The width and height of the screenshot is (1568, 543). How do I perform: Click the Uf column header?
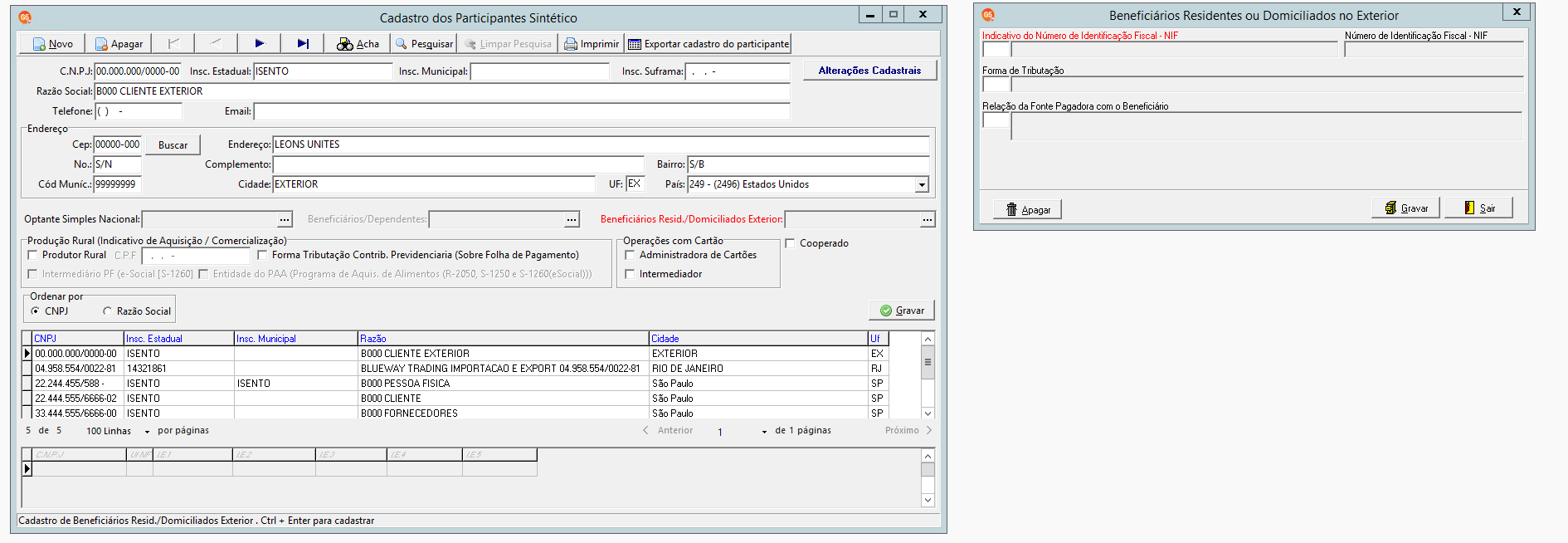pos(879,339)
